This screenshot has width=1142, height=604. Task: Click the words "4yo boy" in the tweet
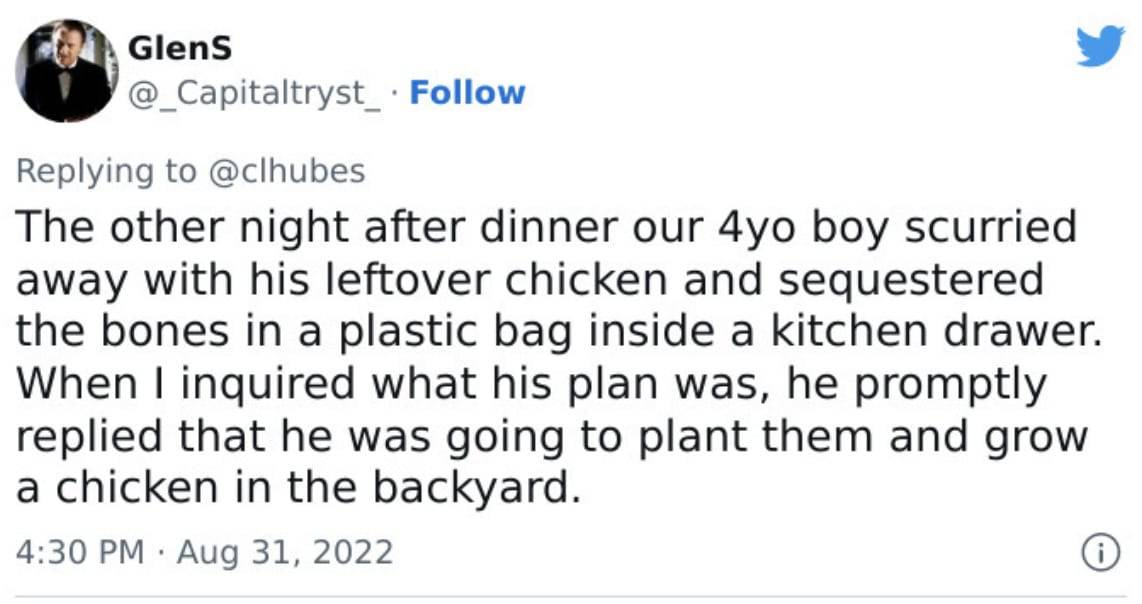coord(804,229)
